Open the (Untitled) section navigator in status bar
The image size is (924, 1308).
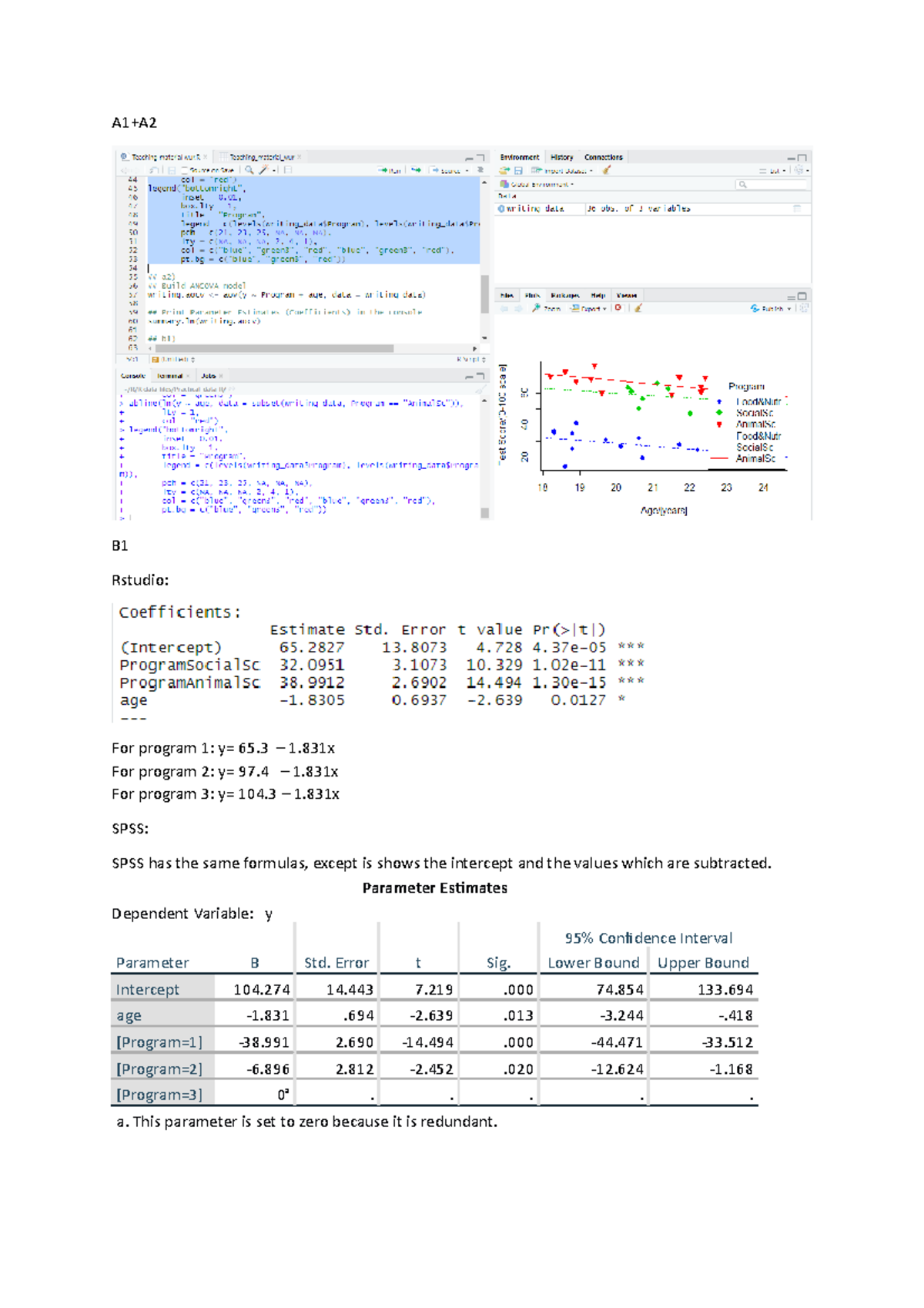point(173,360)
